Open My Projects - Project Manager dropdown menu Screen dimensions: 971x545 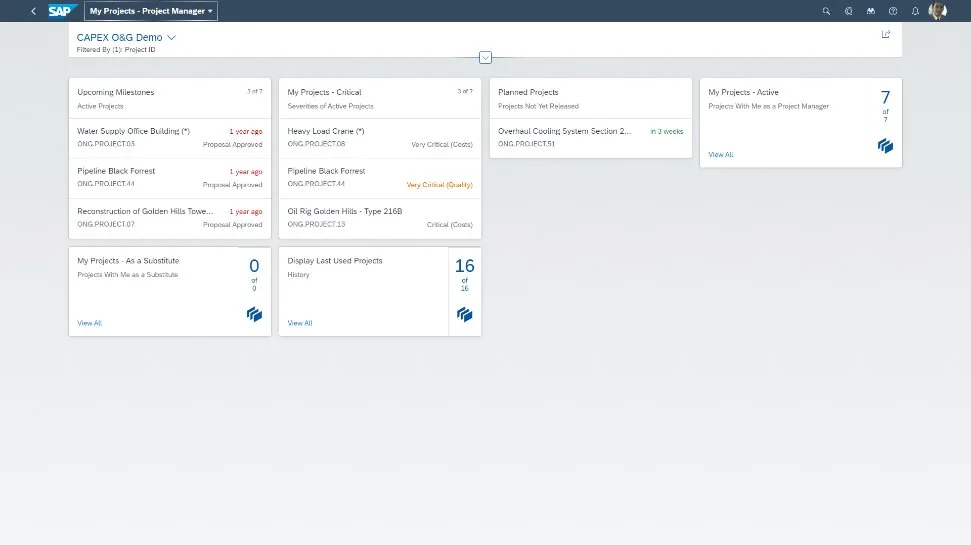click(x=151, y=11)
